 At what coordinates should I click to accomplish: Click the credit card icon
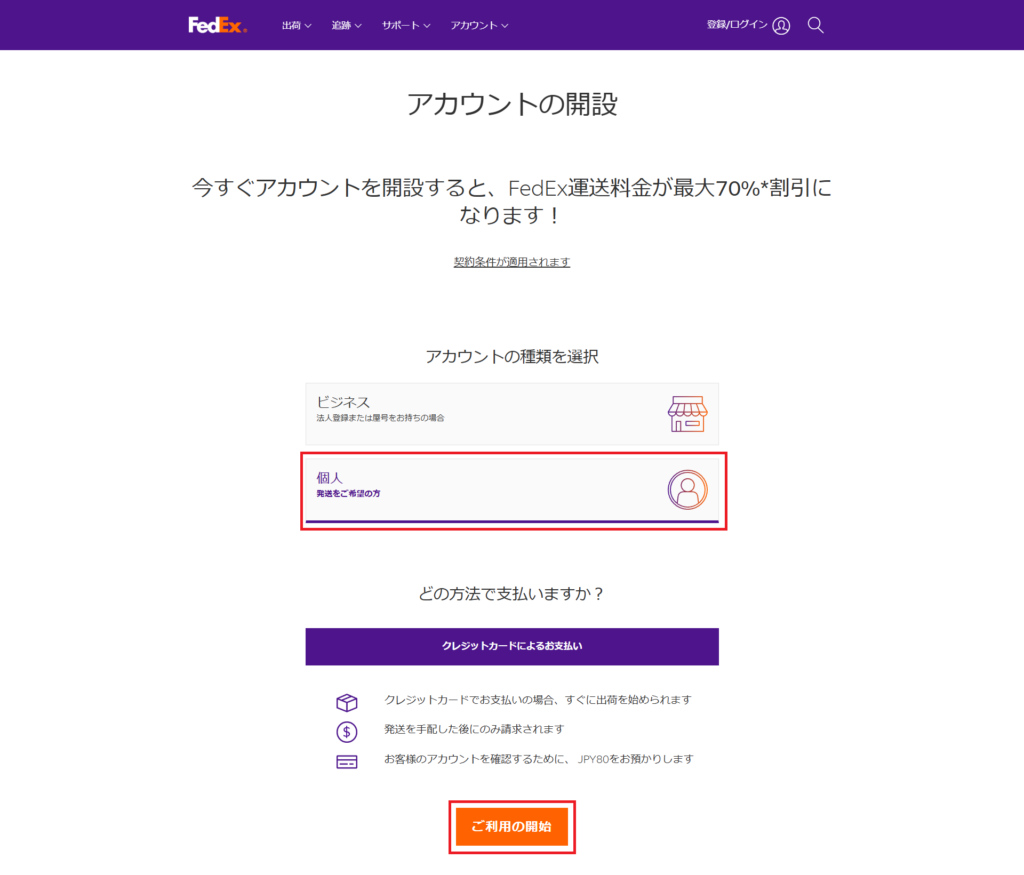[347, 762]
